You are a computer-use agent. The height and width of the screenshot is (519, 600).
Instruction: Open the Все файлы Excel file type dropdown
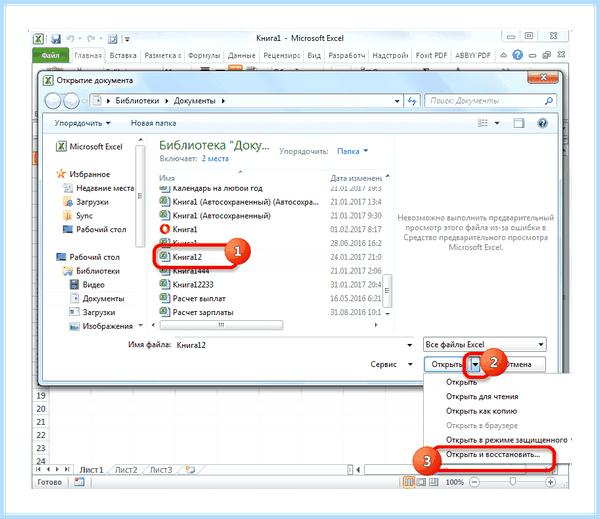pos(484,344)
